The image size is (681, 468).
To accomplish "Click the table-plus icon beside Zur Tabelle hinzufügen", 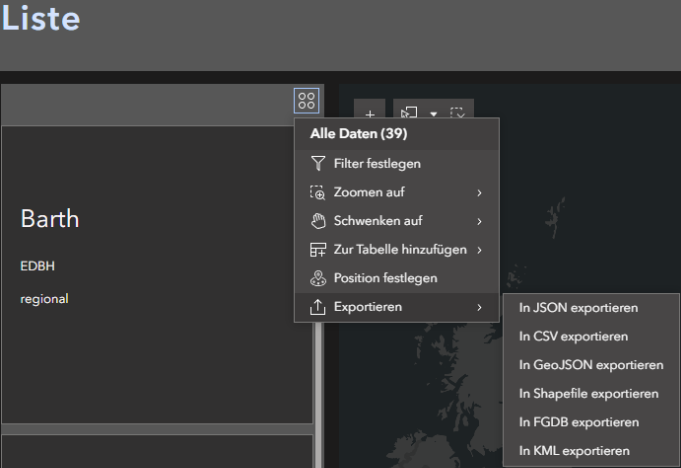I will click(318, 250).
